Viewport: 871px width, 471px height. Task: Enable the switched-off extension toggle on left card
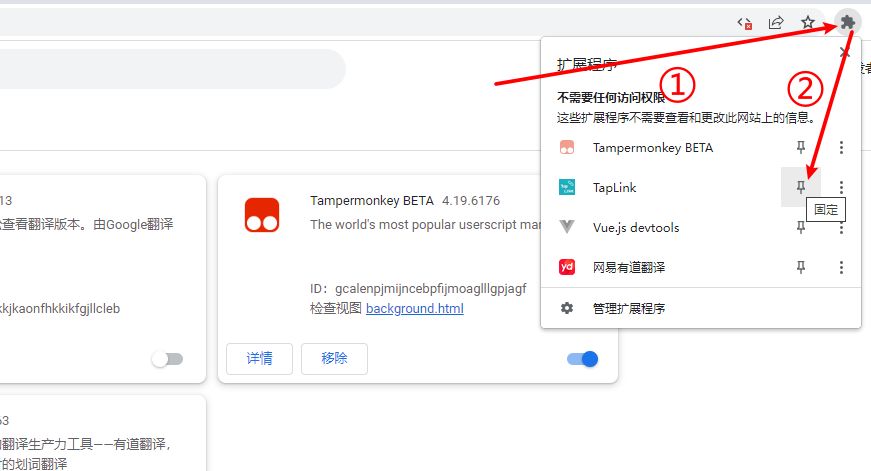tap(167, 359)
